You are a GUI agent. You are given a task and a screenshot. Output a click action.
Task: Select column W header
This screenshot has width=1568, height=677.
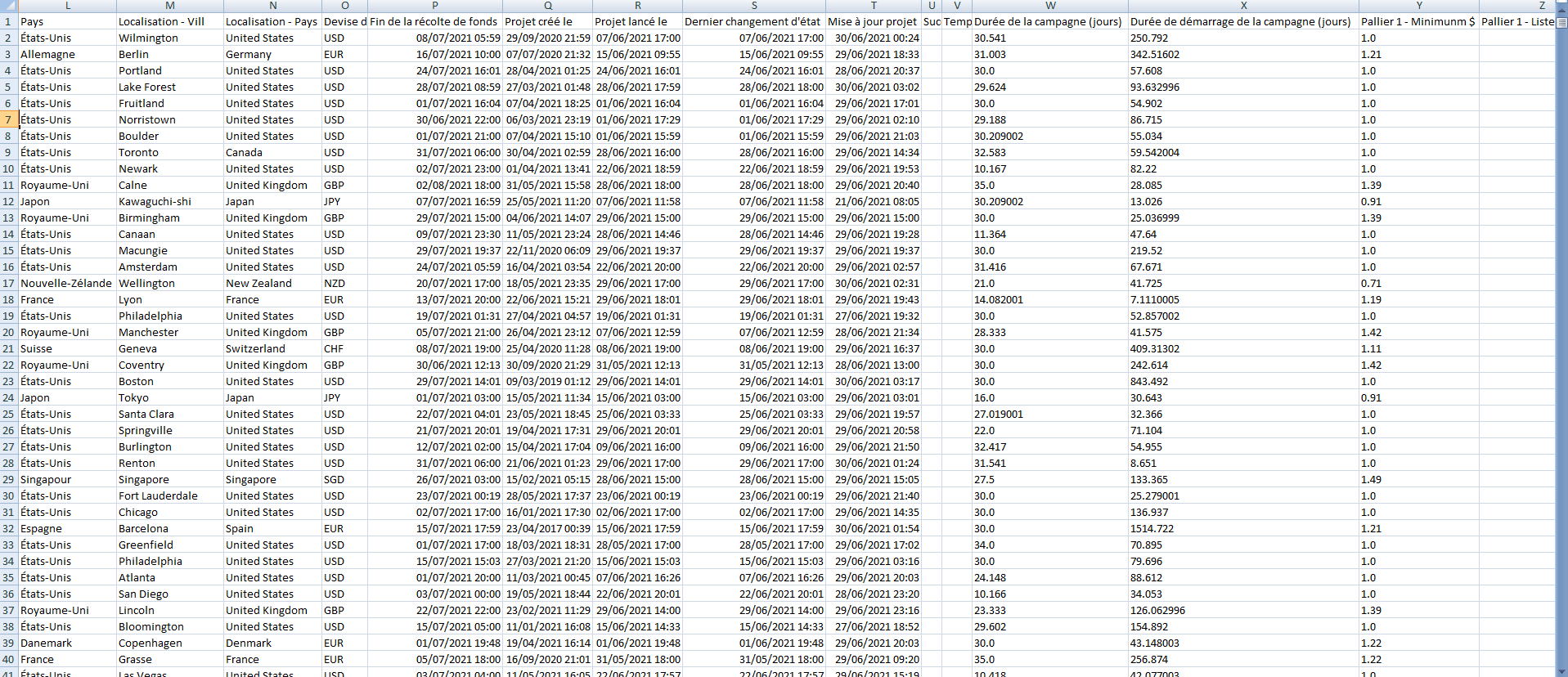pyautogui.click(x=1050, y=6)
